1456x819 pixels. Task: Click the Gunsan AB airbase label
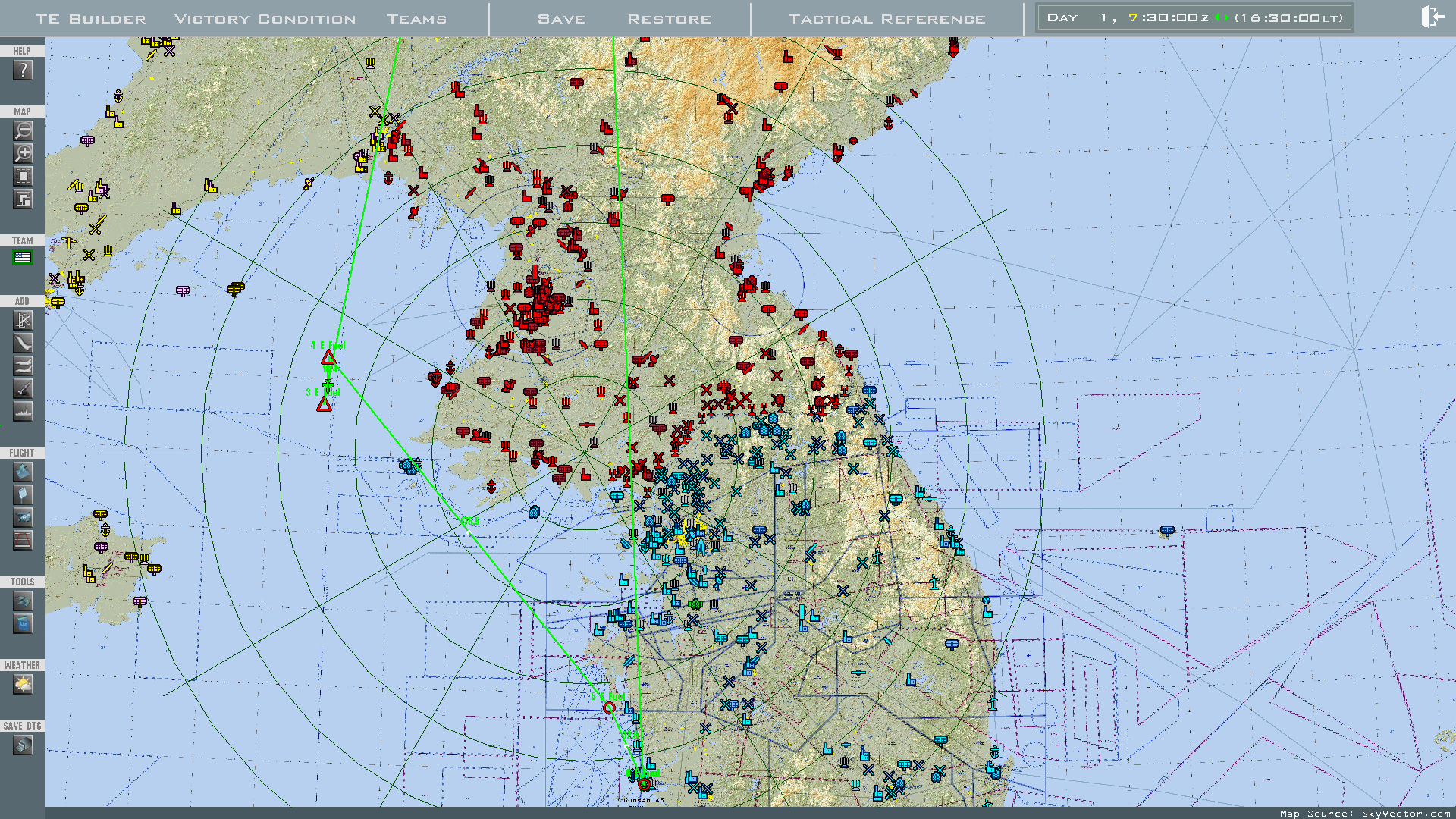coord(644,800)
